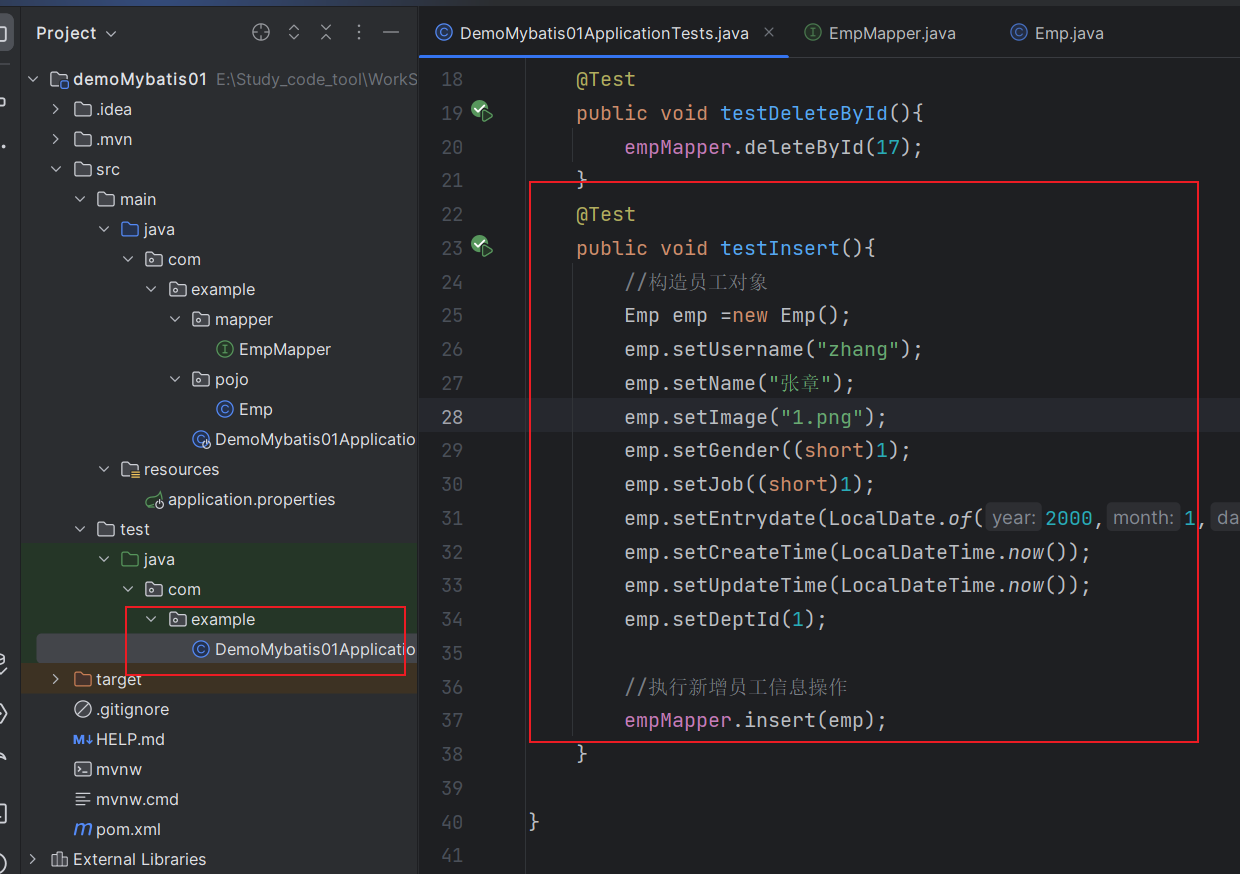1240x874 pixels.
Task: Run testInsert using the gutter icon
Action: point(482,247)
